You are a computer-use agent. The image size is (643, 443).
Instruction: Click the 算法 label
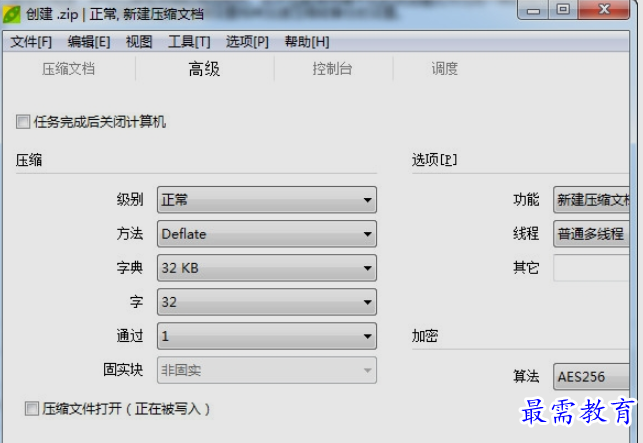point(526,377)
